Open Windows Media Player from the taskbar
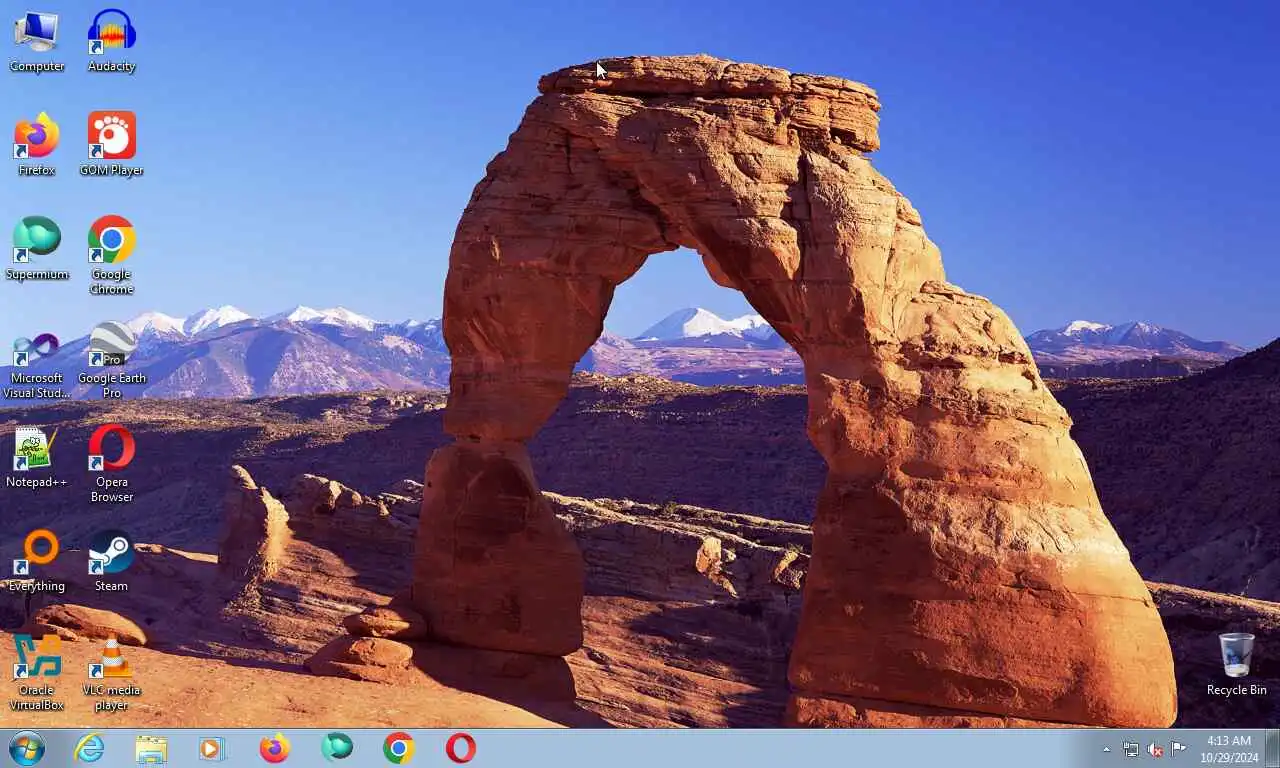Viewport: 1280px width, 768px height. point(212,748)
